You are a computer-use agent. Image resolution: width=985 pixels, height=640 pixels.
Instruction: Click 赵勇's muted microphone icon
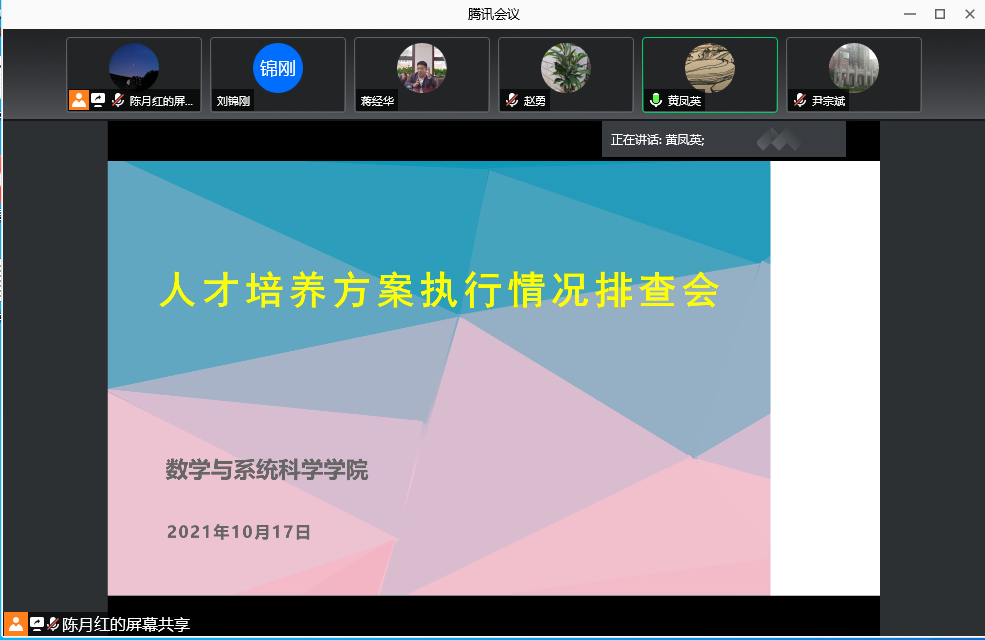click(x=512, y=100)
